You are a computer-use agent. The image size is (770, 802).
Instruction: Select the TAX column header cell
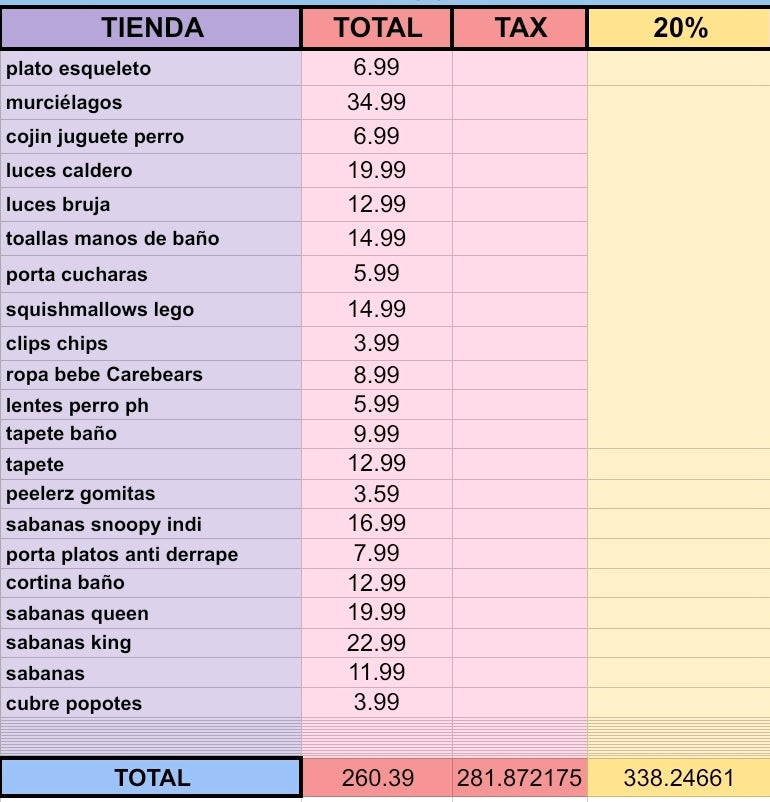pyautogui.click(x=520, y=28)
